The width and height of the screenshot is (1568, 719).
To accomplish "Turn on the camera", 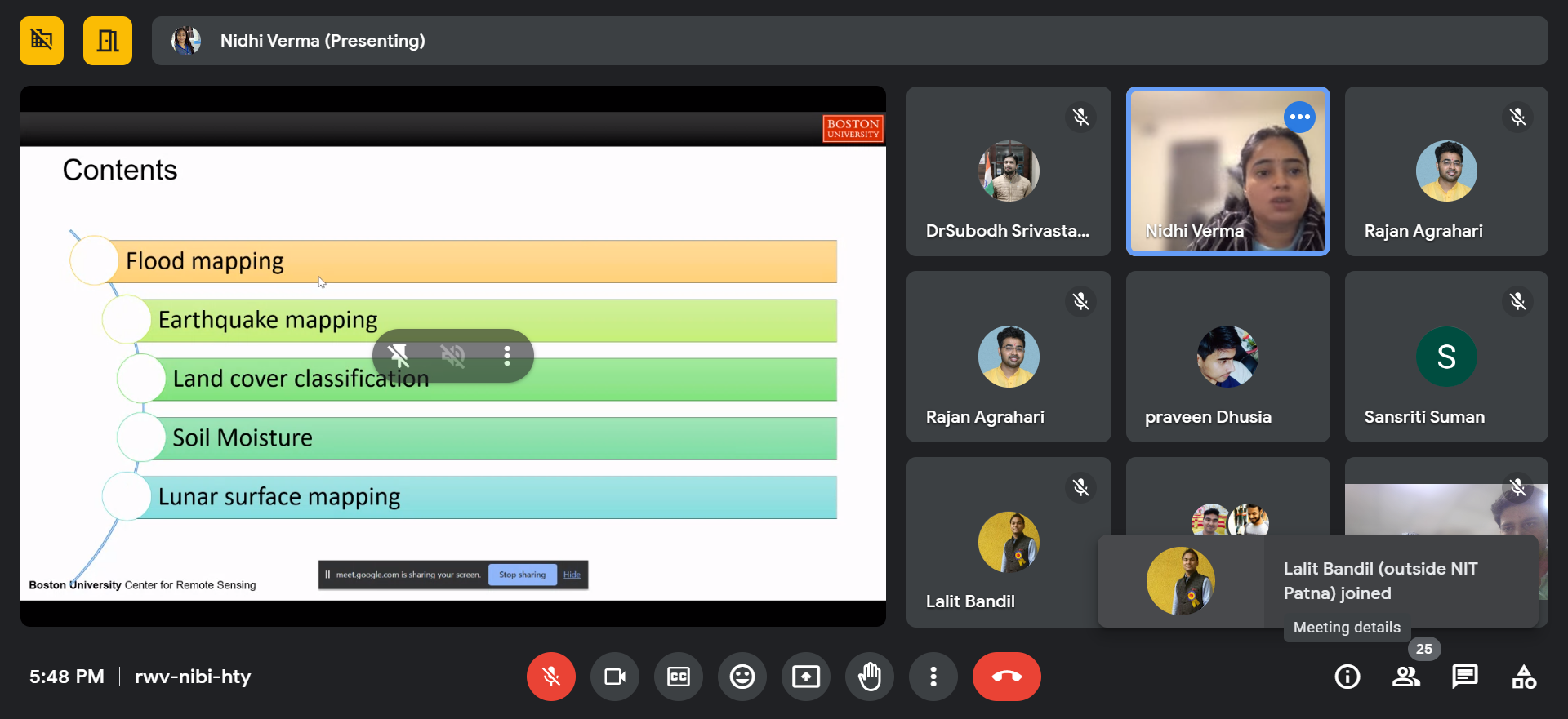I will coord(614,677).
